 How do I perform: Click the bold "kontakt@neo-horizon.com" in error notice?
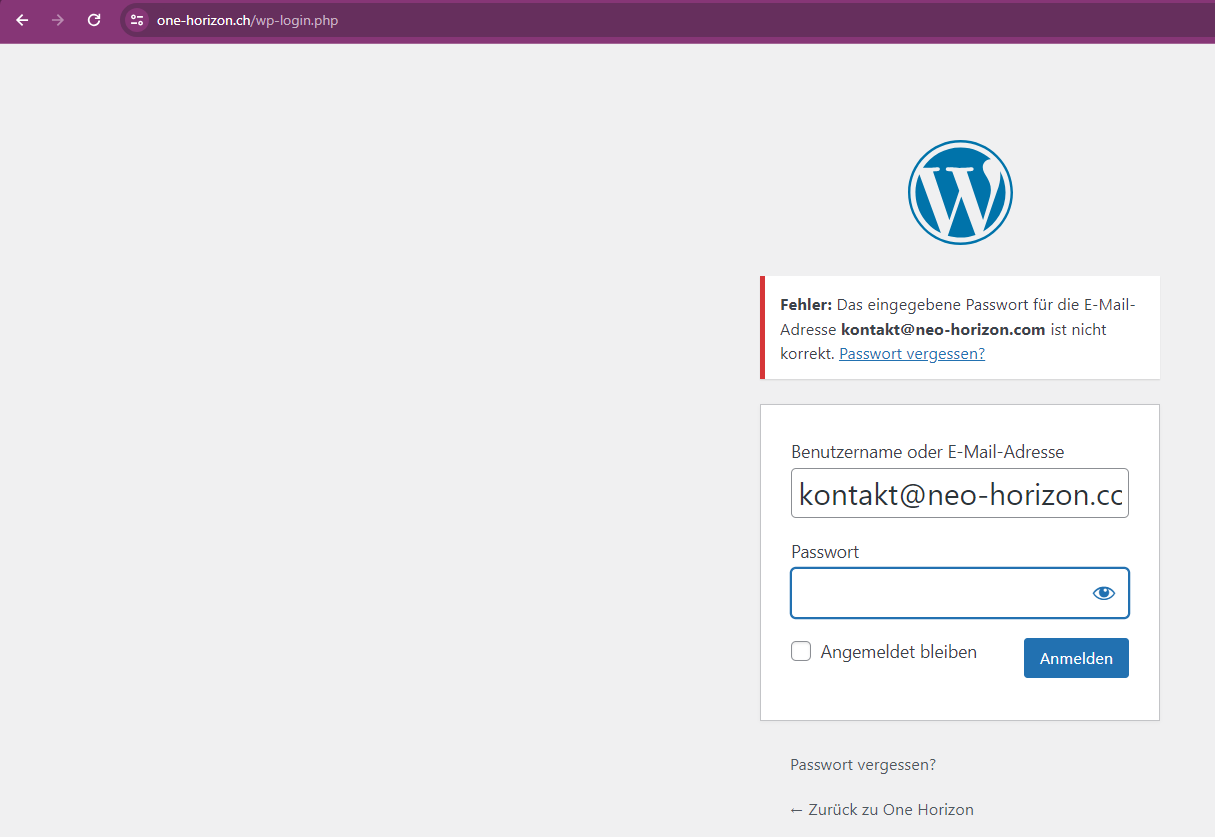[x=943, y=329]
